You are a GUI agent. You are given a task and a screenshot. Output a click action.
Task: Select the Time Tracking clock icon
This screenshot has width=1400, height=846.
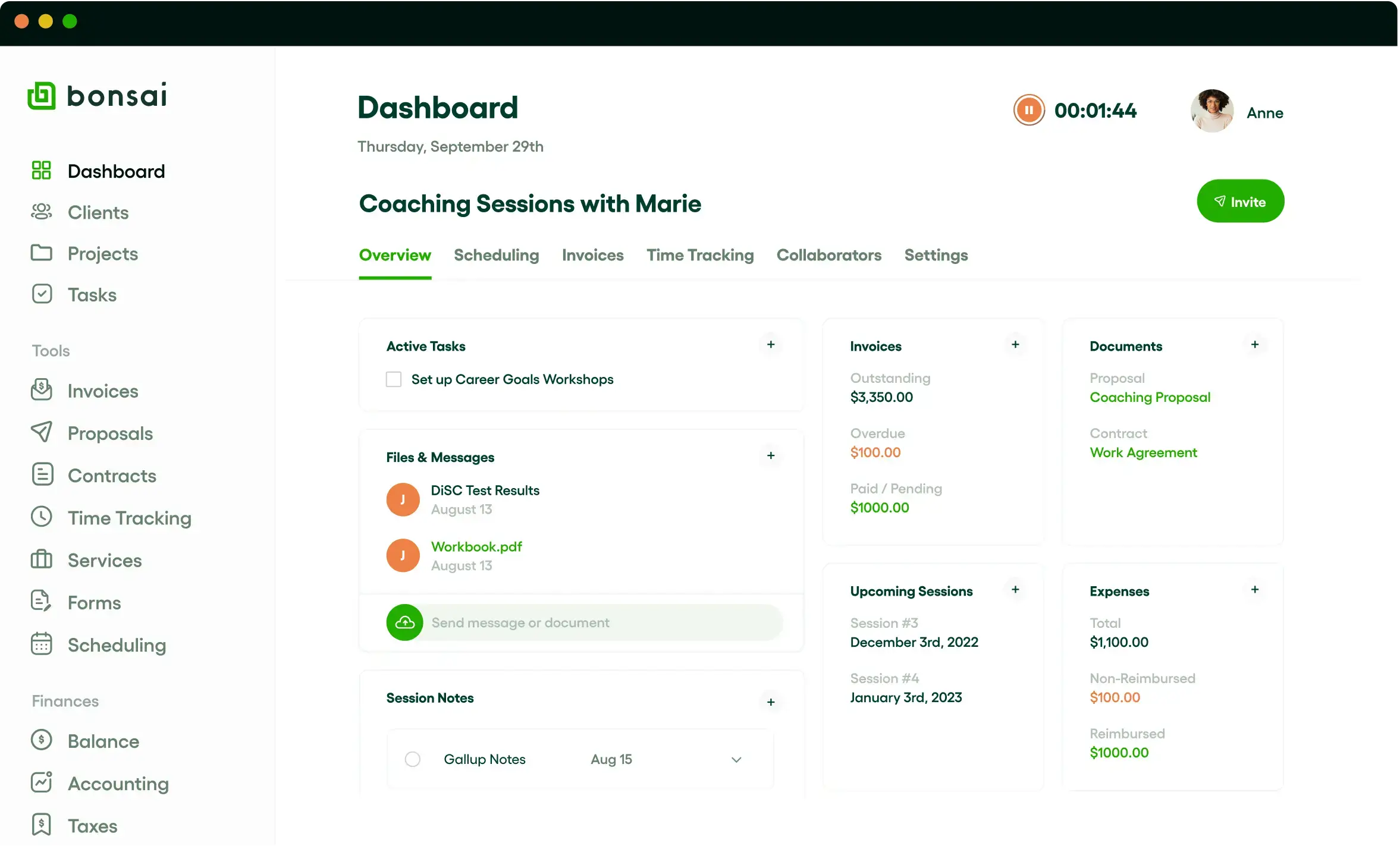pos(42,517)
